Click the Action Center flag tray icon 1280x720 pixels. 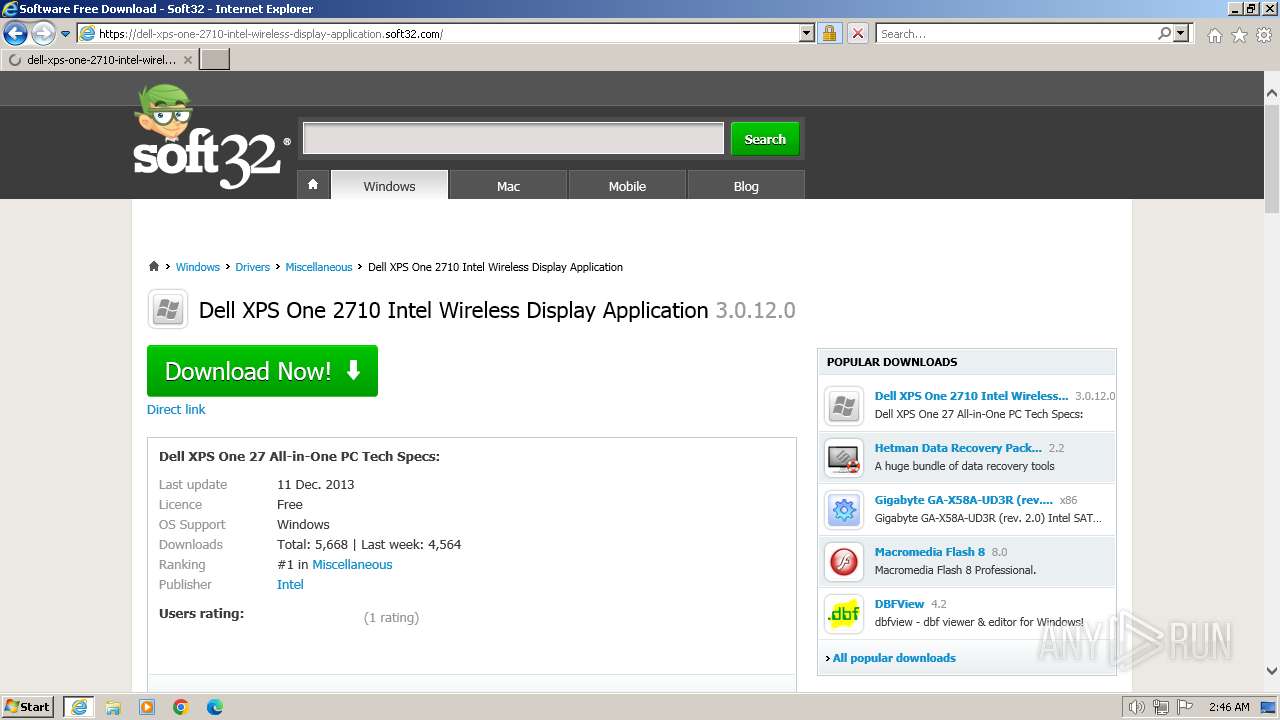coord(1183,707)
